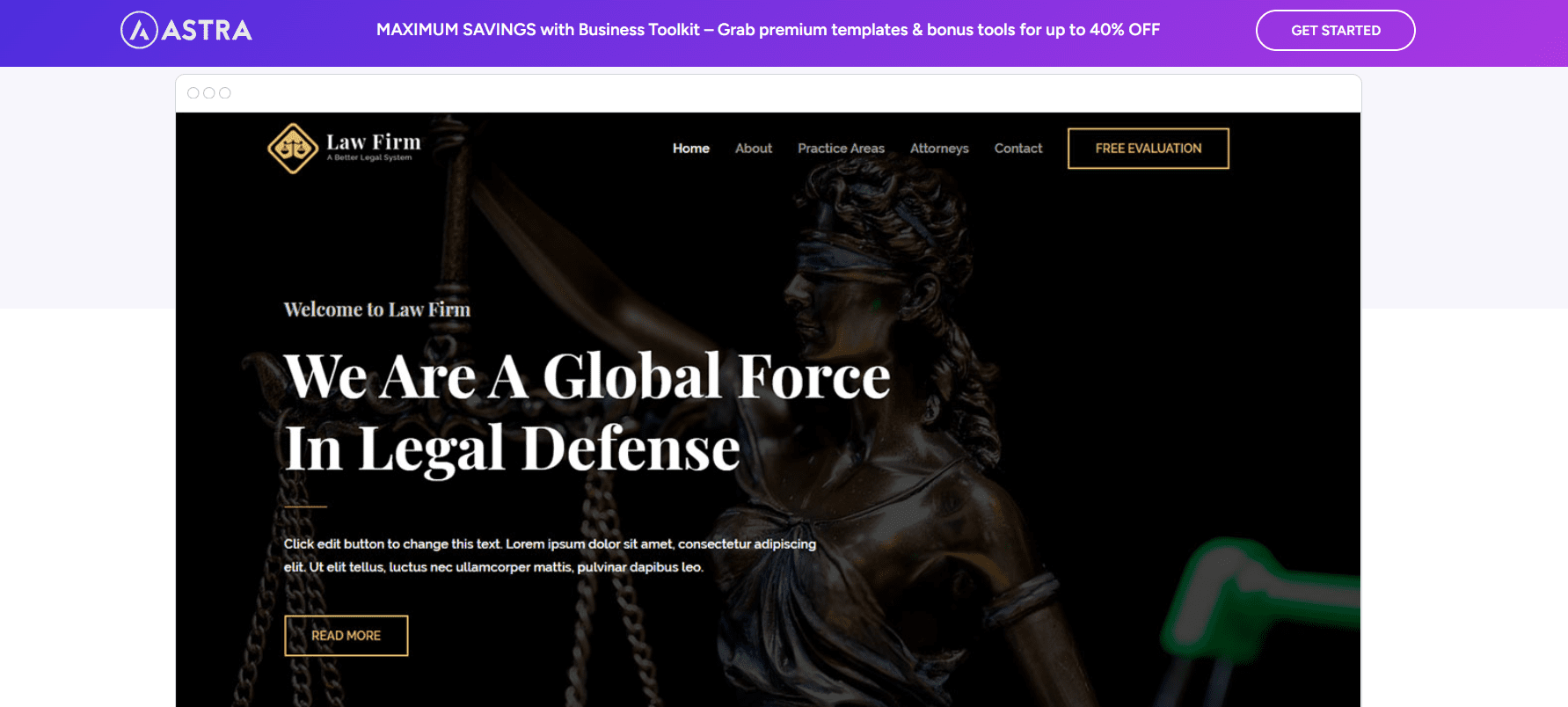Open the About menu item
The width and height of the screenshot is (1568, 707).
tap(754, 149)
